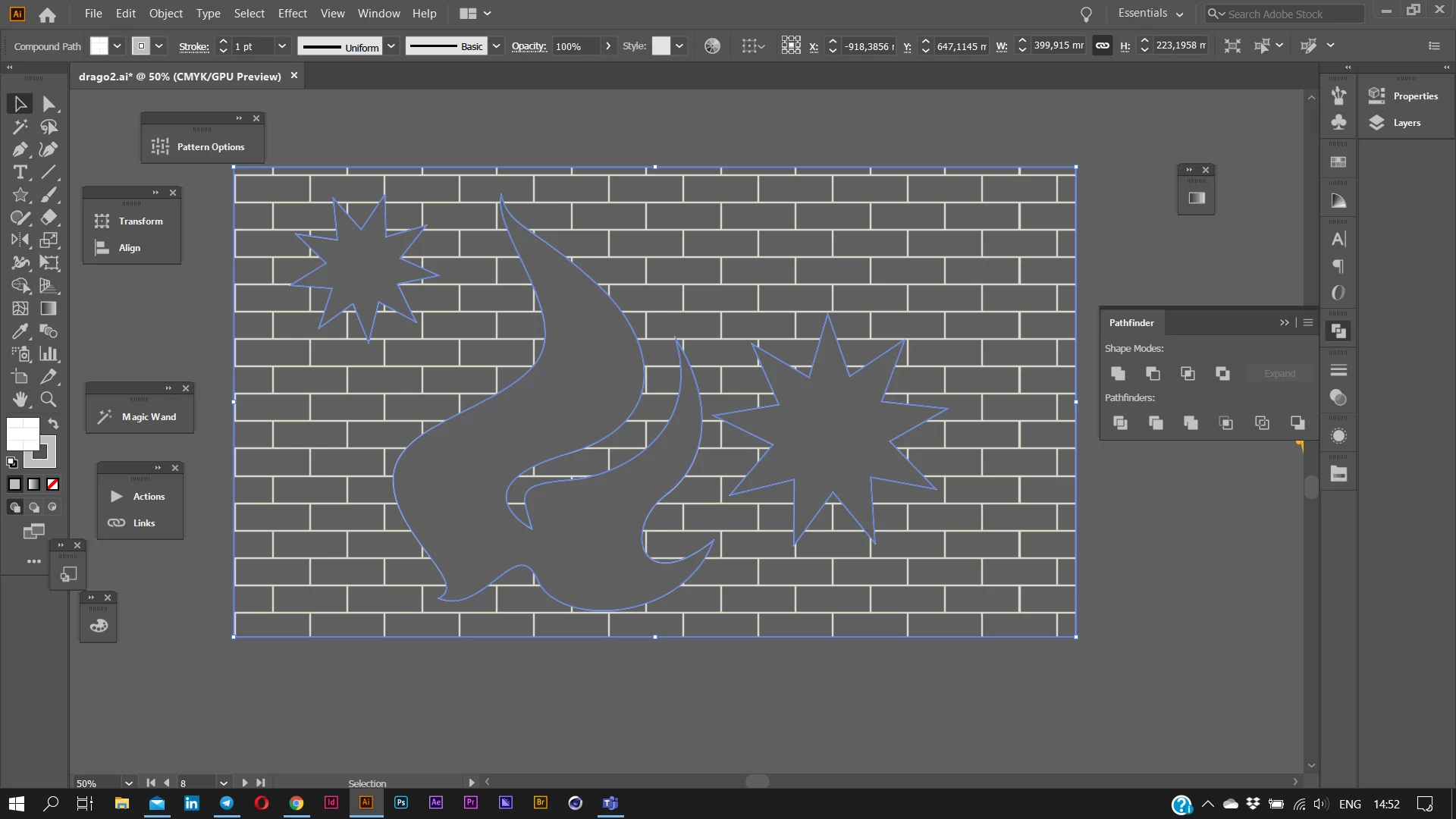
Task: Open the Essentials workspace dropdown
Action: (1150, 14)
